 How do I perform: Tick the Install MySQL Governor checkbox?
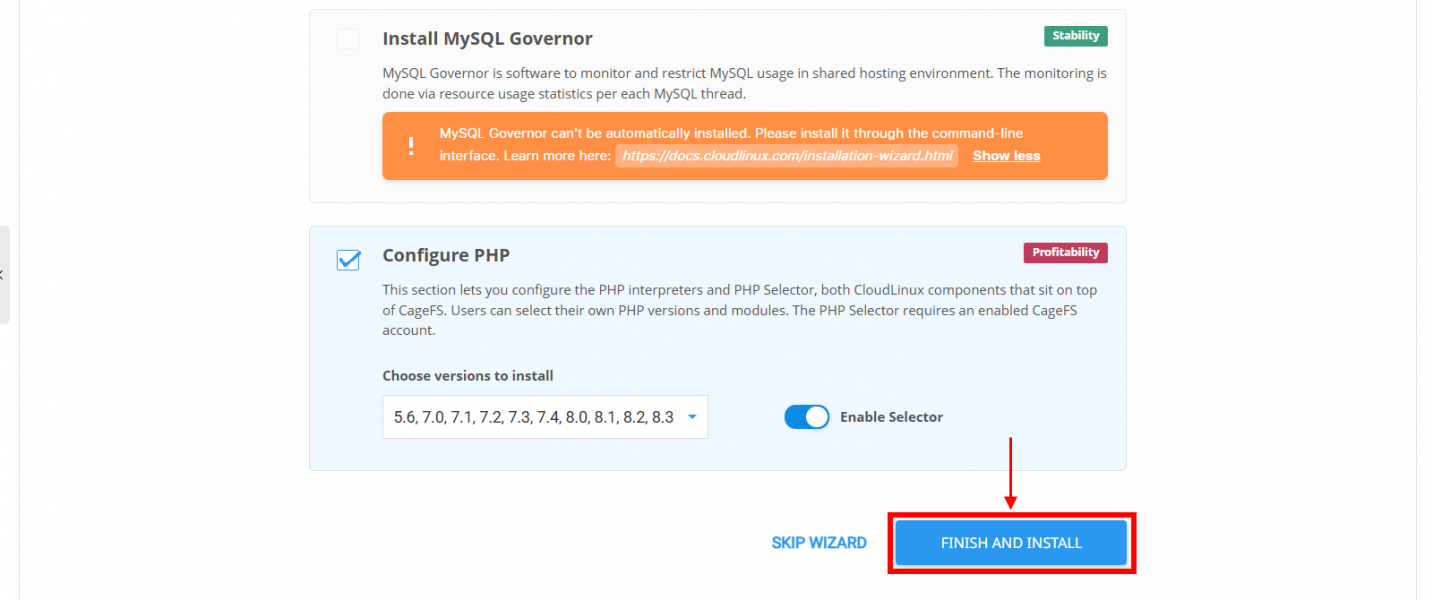[x=347, y=39]
